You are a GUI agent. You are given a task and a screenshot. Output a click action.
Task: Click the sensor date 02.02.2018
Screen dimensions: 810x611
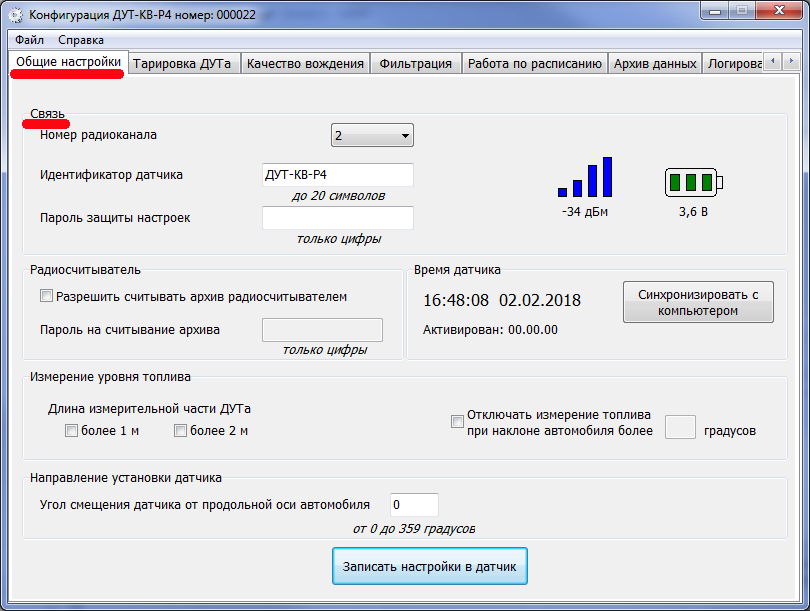coord(540,300)
